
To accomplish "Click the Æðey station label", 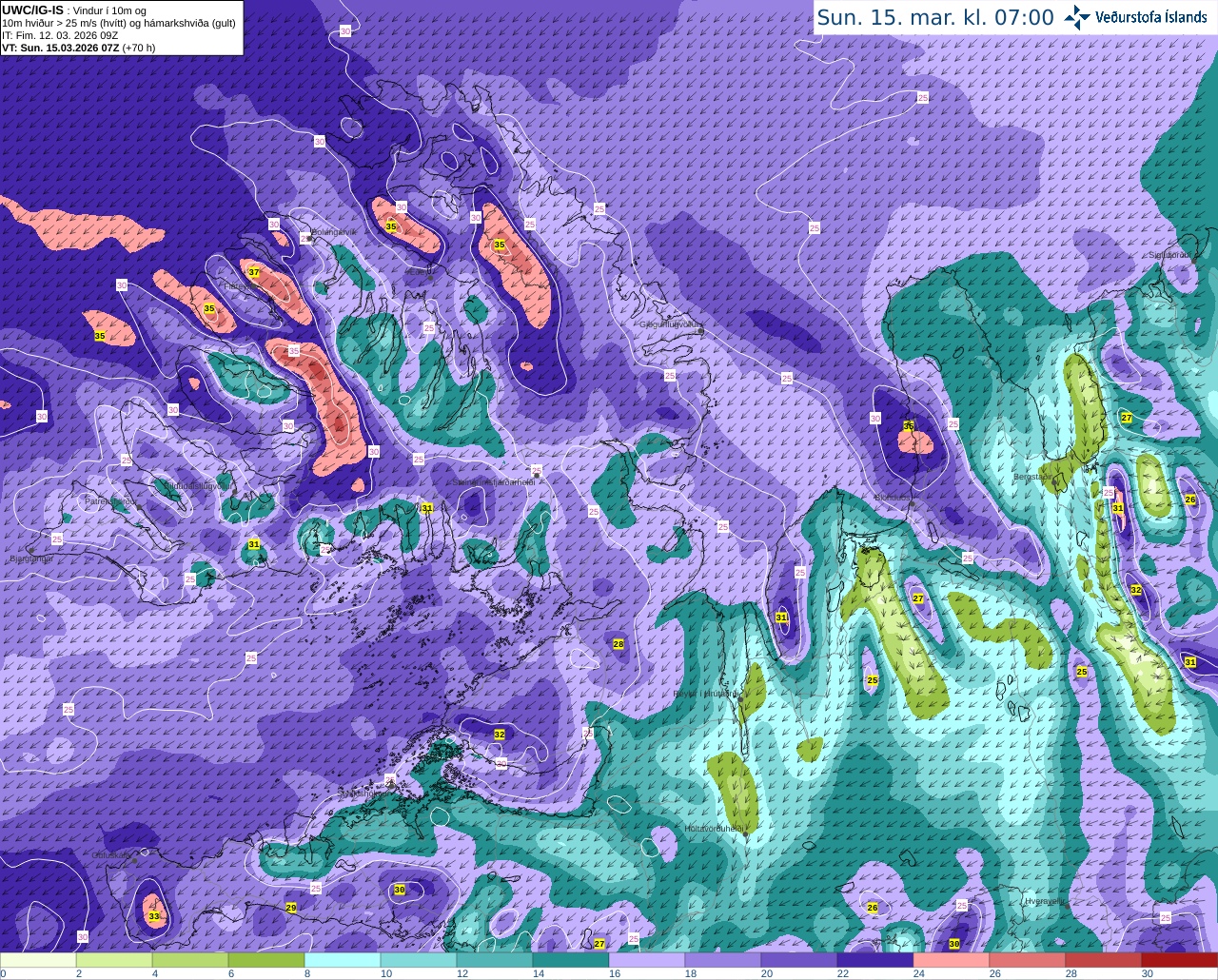I will (x=420, y=270).
